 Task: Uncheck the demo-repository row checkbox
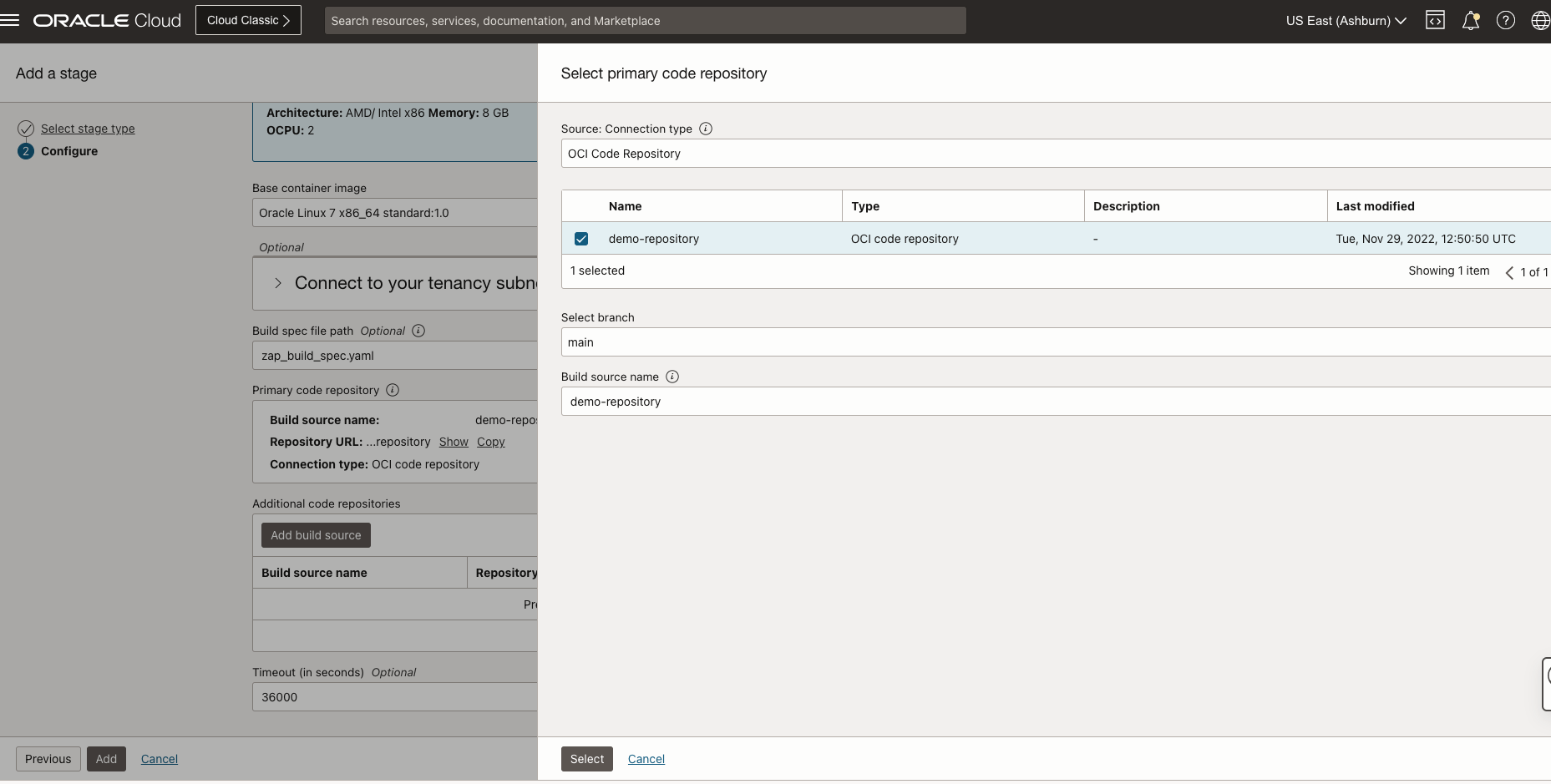coord(581,239)
